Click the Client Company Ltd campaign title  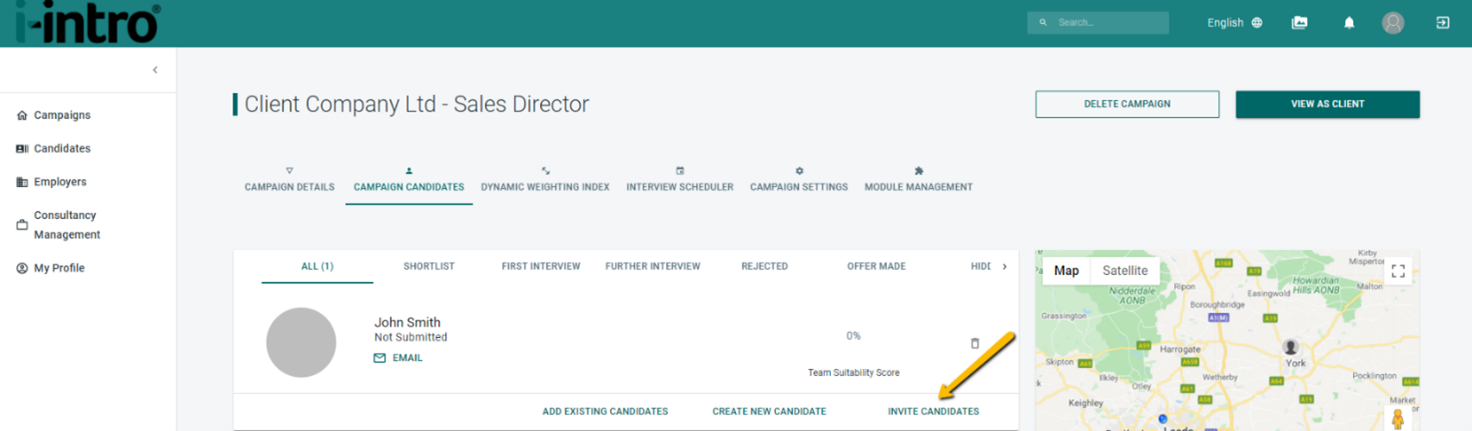click(417, 104)
